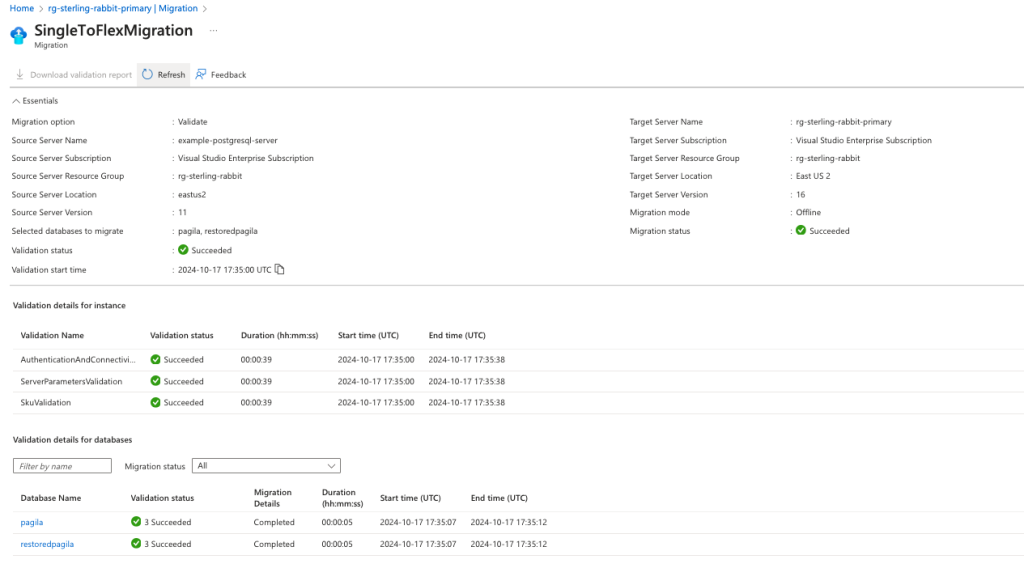Click the Feedback icon in toolbar
Image resolution: width=1024 pixels, height=585 pixels.
pos(201,75)
